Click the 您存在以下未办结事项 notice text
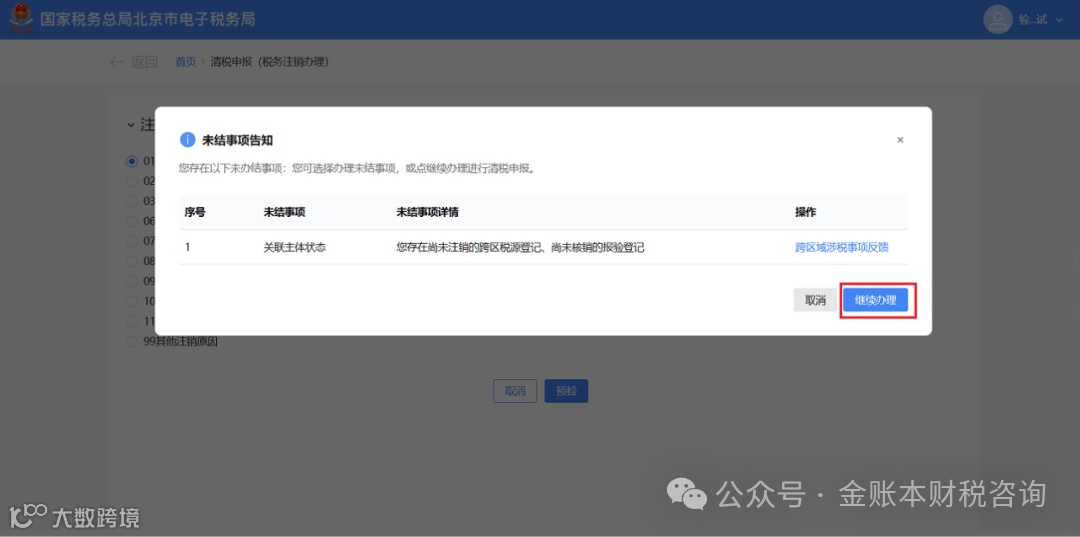1080x537 pixels. tap(357, 169)
